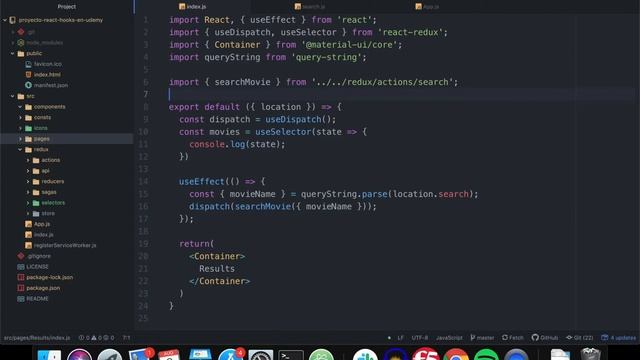Image resolution: width=640 pixels, height=360 pixels.
Task: Click the useEffect call on line 14
Action: (x=202, y=181)
